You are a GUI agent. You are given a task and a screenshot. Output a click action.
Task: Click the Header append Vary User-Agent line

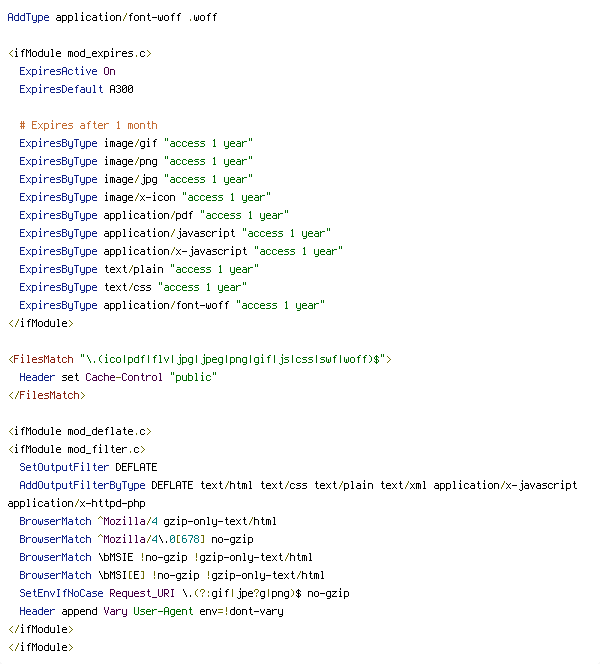pos(151,611)
